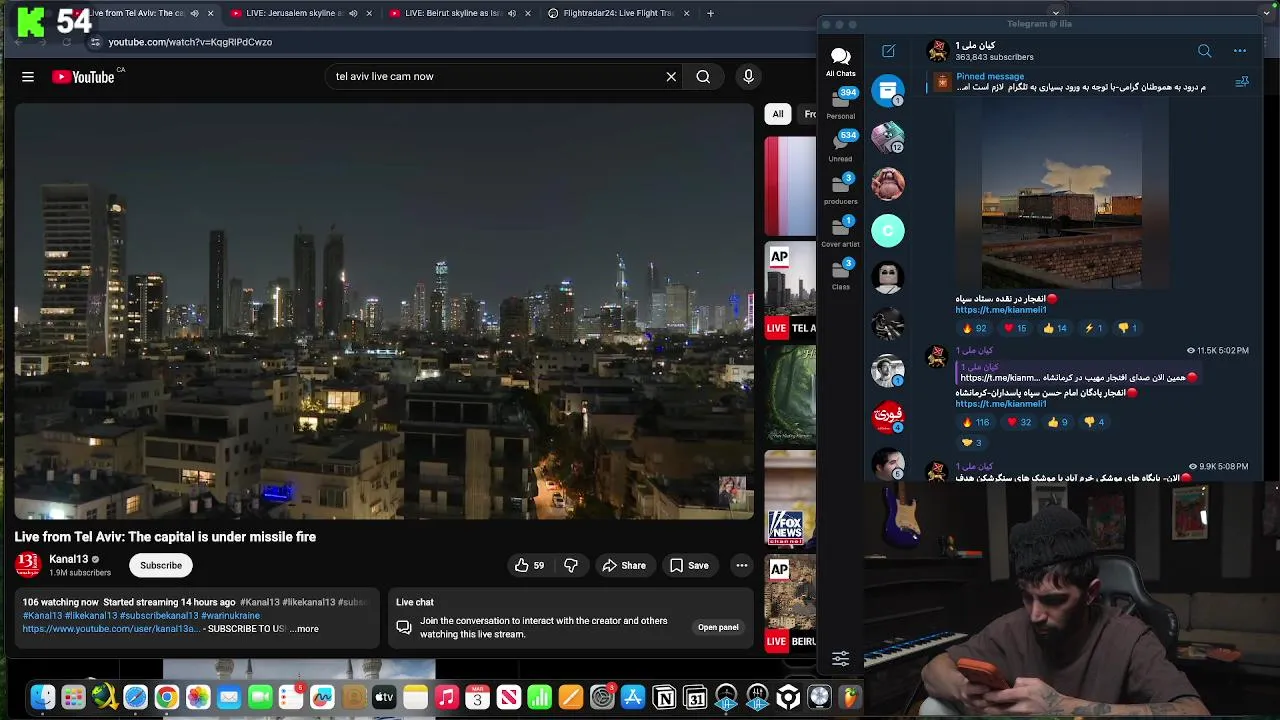Mute audio on the Jerusalem skyline tab
Image resolution: width=1280 pixels, height=720 pixels.
tap(353, 13)
